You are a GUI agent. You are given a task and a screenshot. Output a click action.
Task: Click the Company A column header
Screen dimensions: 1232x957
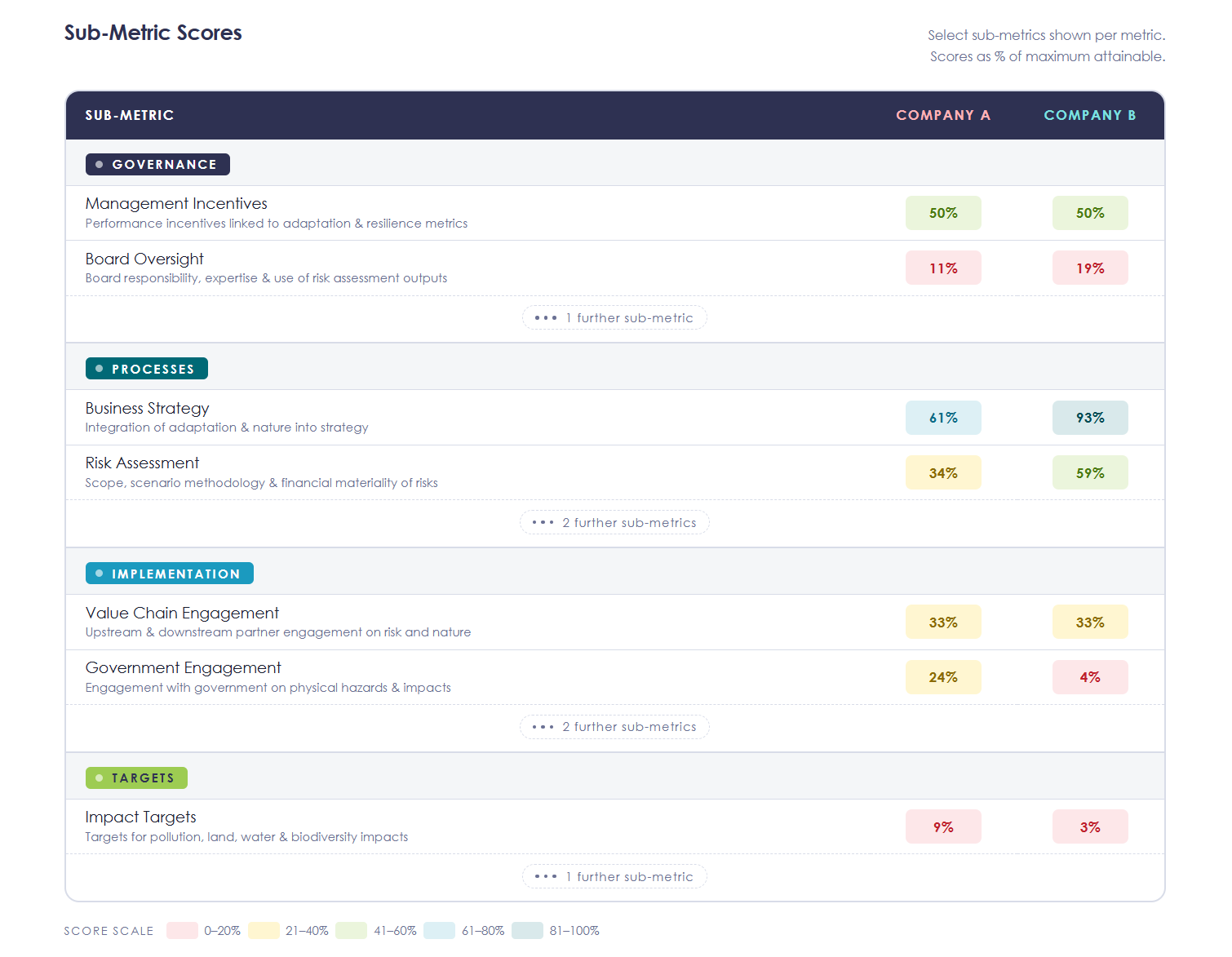pos(943,116)
